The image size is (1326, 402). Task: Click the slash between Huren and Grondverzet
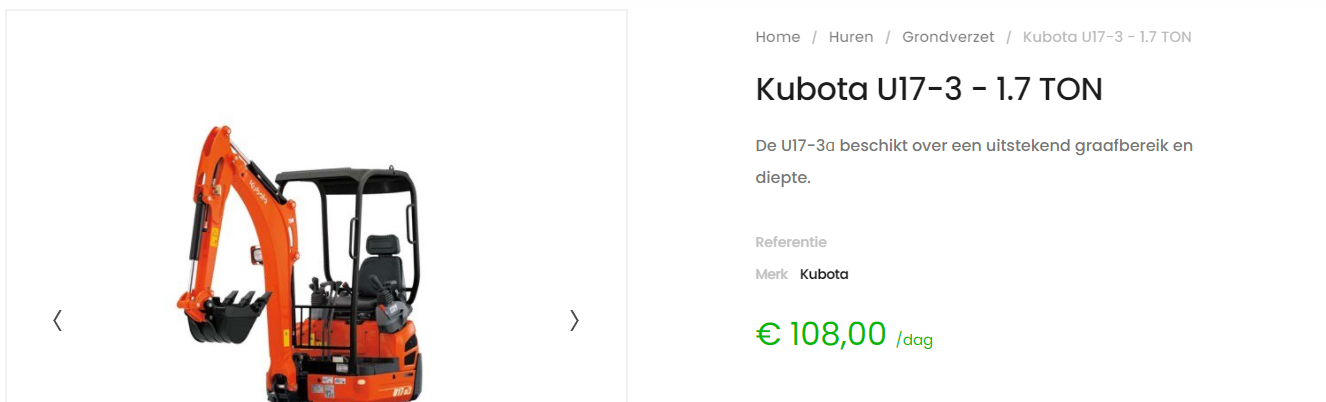pos(888,37)
